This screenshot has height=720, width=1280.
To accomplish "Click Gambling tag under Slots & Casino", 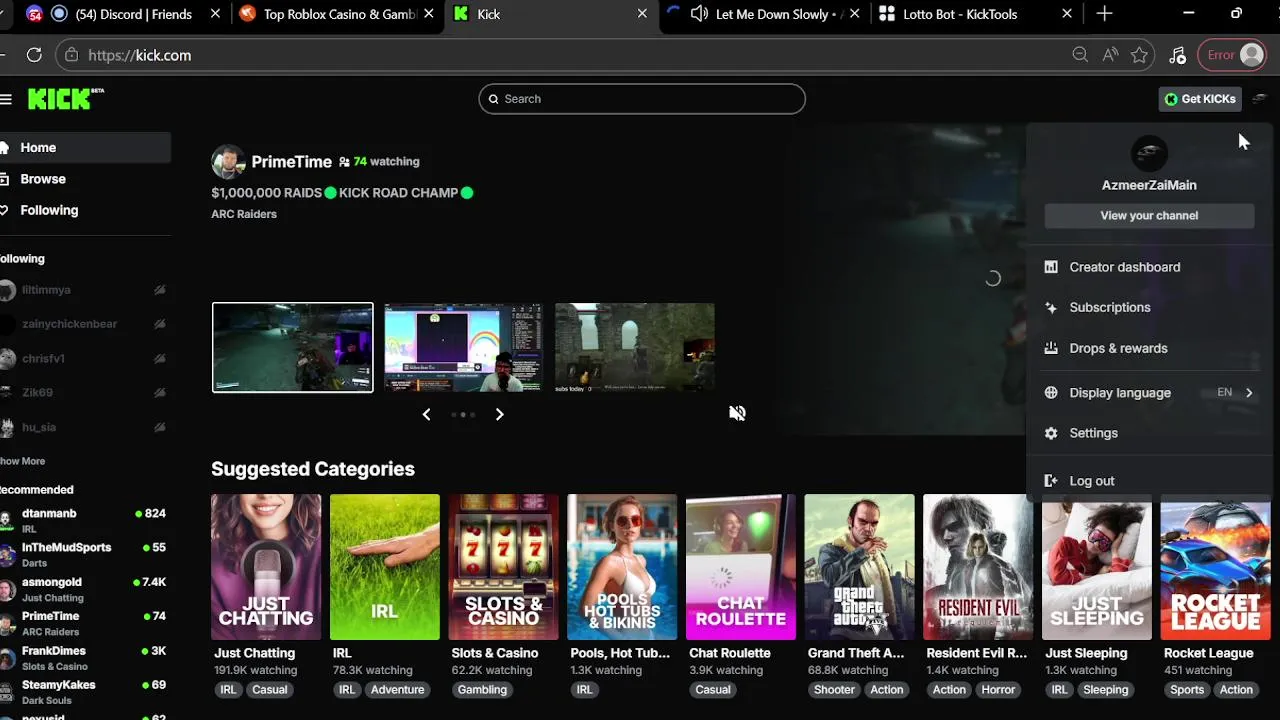I will [482, 689].
